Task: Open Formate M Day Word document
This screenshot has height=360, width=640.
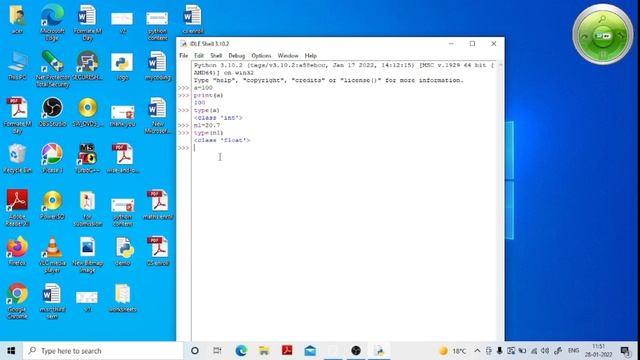Action: click(x=87, y=22)
